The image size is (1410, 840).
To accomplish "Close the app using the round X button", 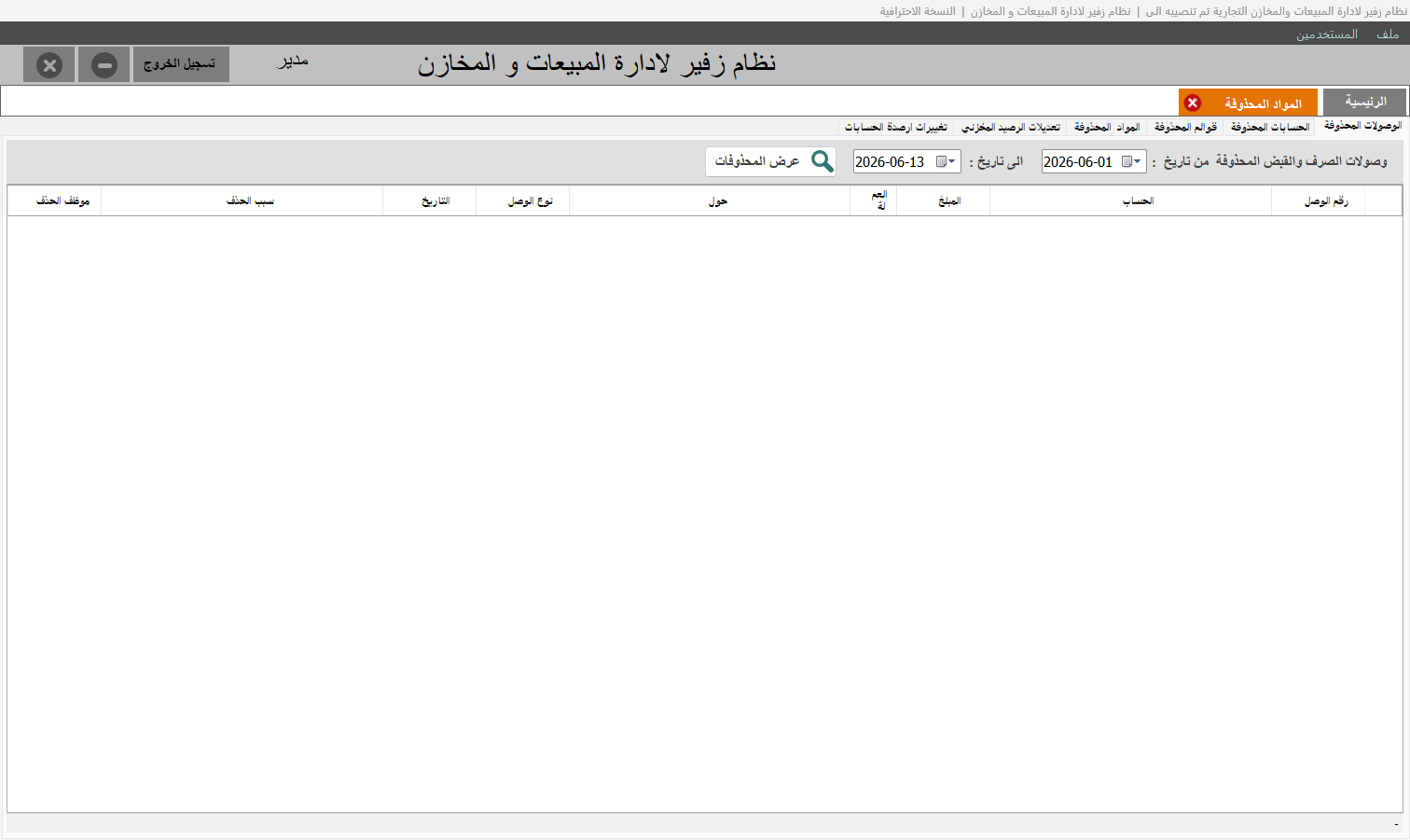I will pos(49,64).
